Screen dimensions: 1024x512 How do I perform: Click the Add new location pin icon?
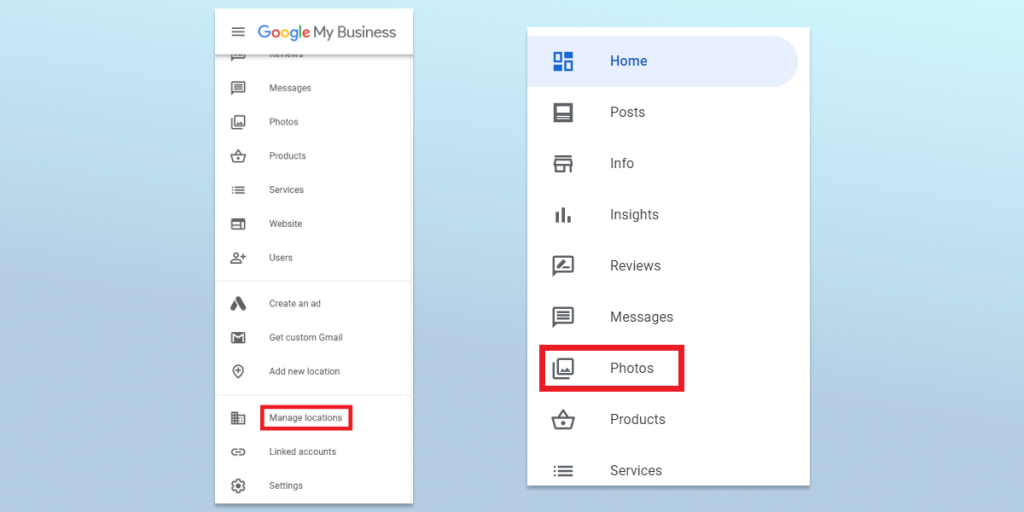point(238,372)
